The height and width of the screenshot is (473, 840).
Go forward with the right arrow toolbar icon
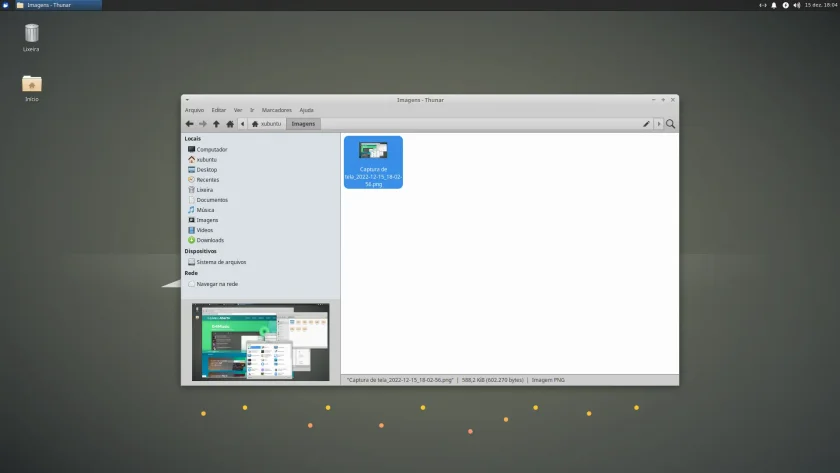tap(202, 124)
